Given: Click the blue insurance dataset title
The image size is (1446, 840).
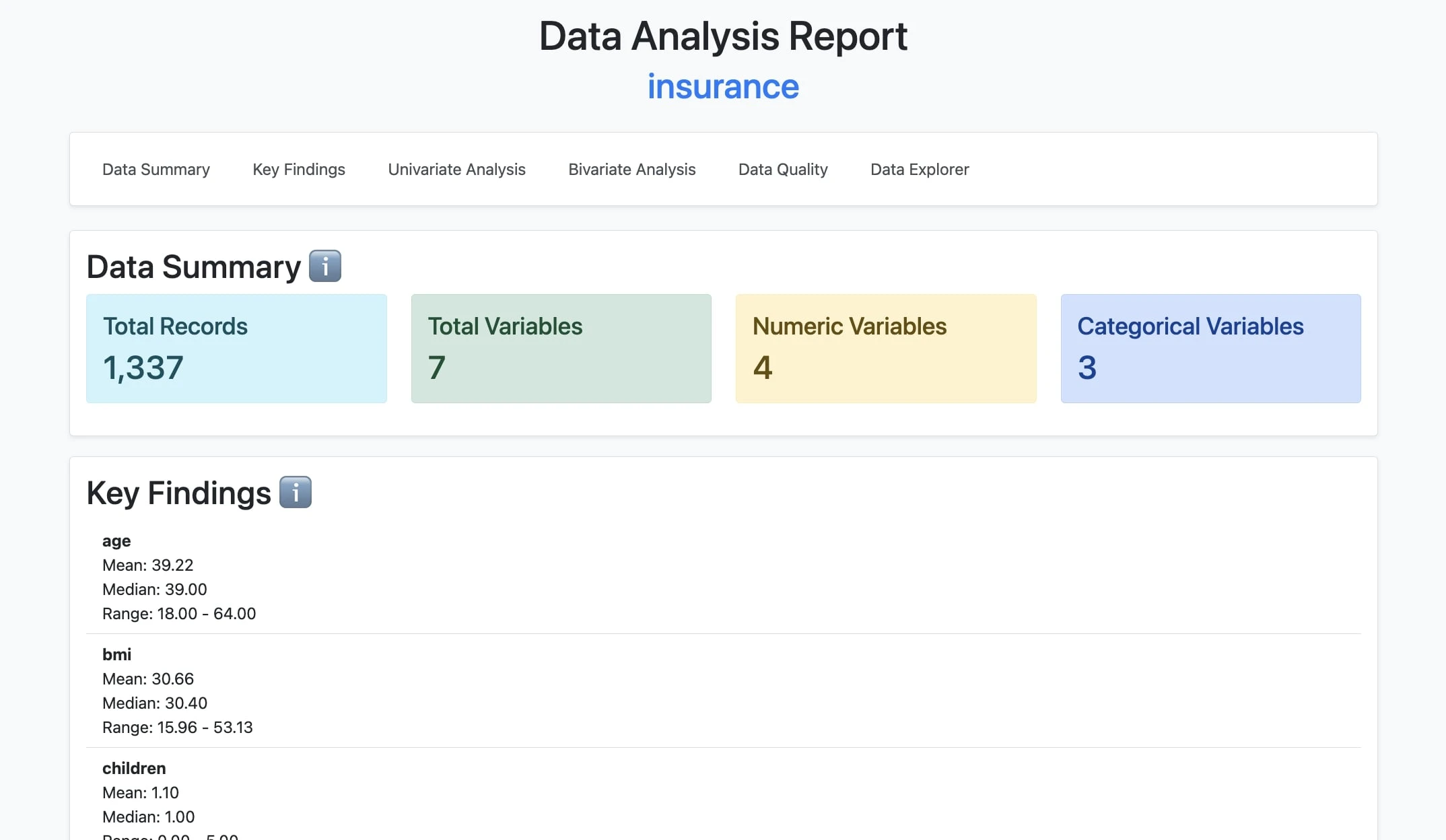Looking at the screenshot, I should [x=723, y=87].
